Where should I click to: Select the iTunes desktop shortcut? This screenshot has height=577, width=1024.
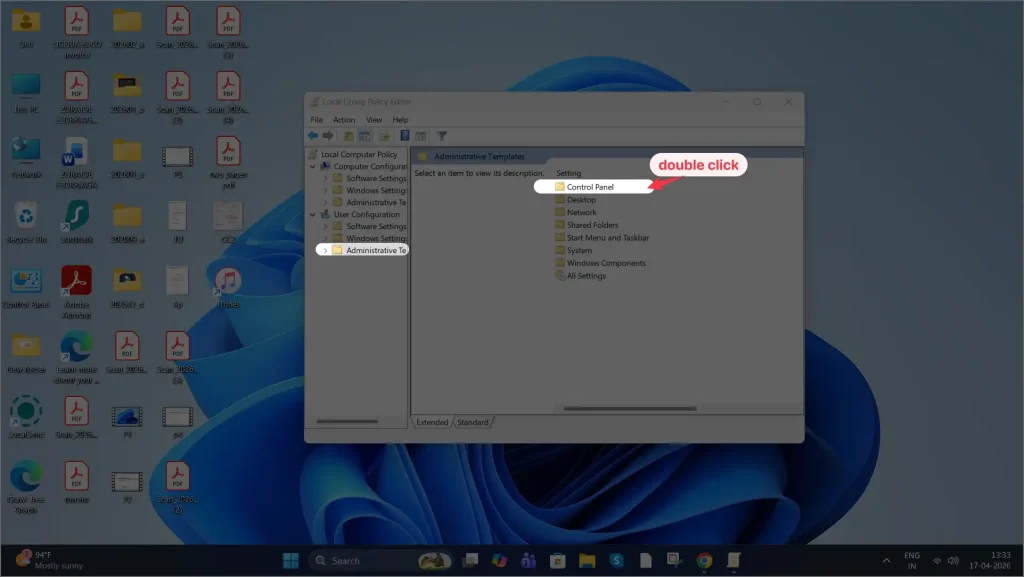pyautogui.click(x=228, y=288)
